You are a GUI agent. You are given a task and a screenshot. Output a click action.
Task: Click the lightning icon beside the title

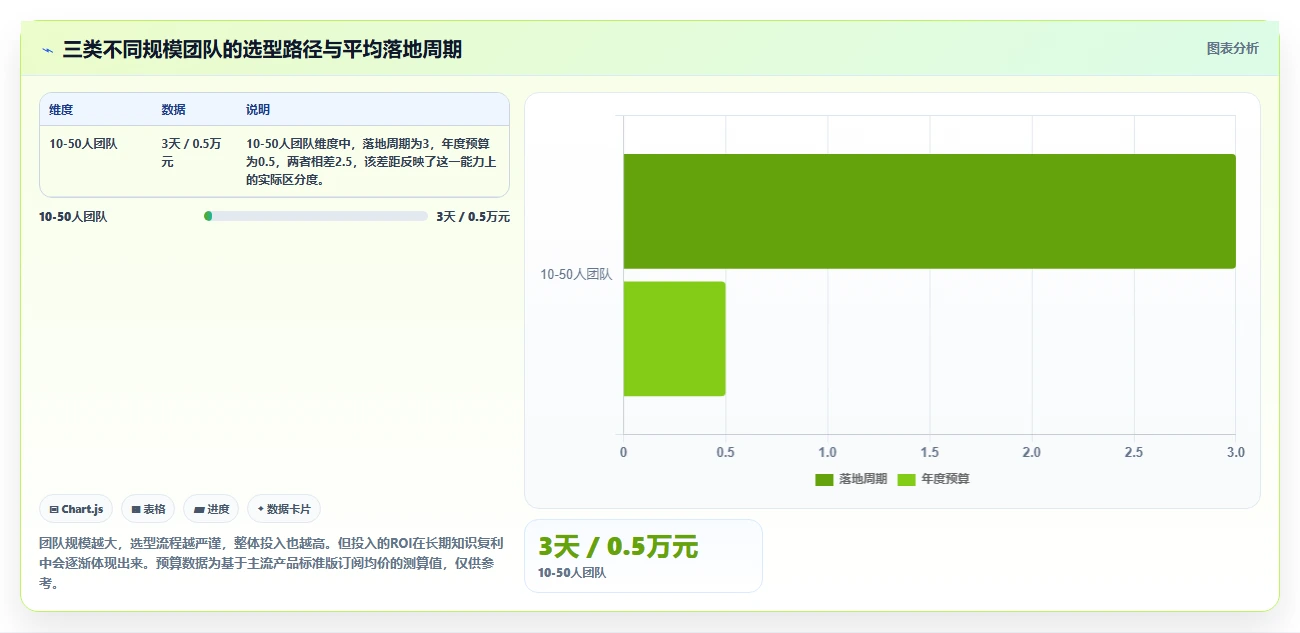(47, 50)
